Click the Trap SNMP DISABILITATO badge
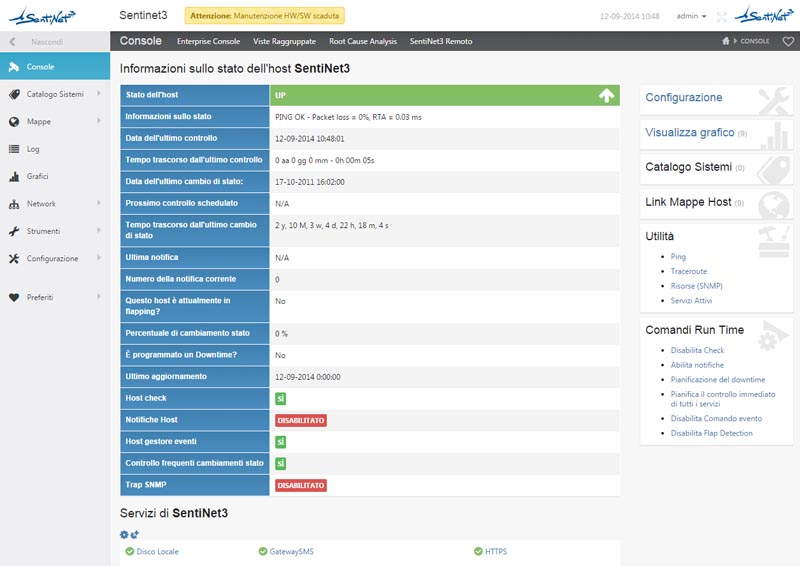The height and width of the screenshot is (566, 800). click(301, 485)
